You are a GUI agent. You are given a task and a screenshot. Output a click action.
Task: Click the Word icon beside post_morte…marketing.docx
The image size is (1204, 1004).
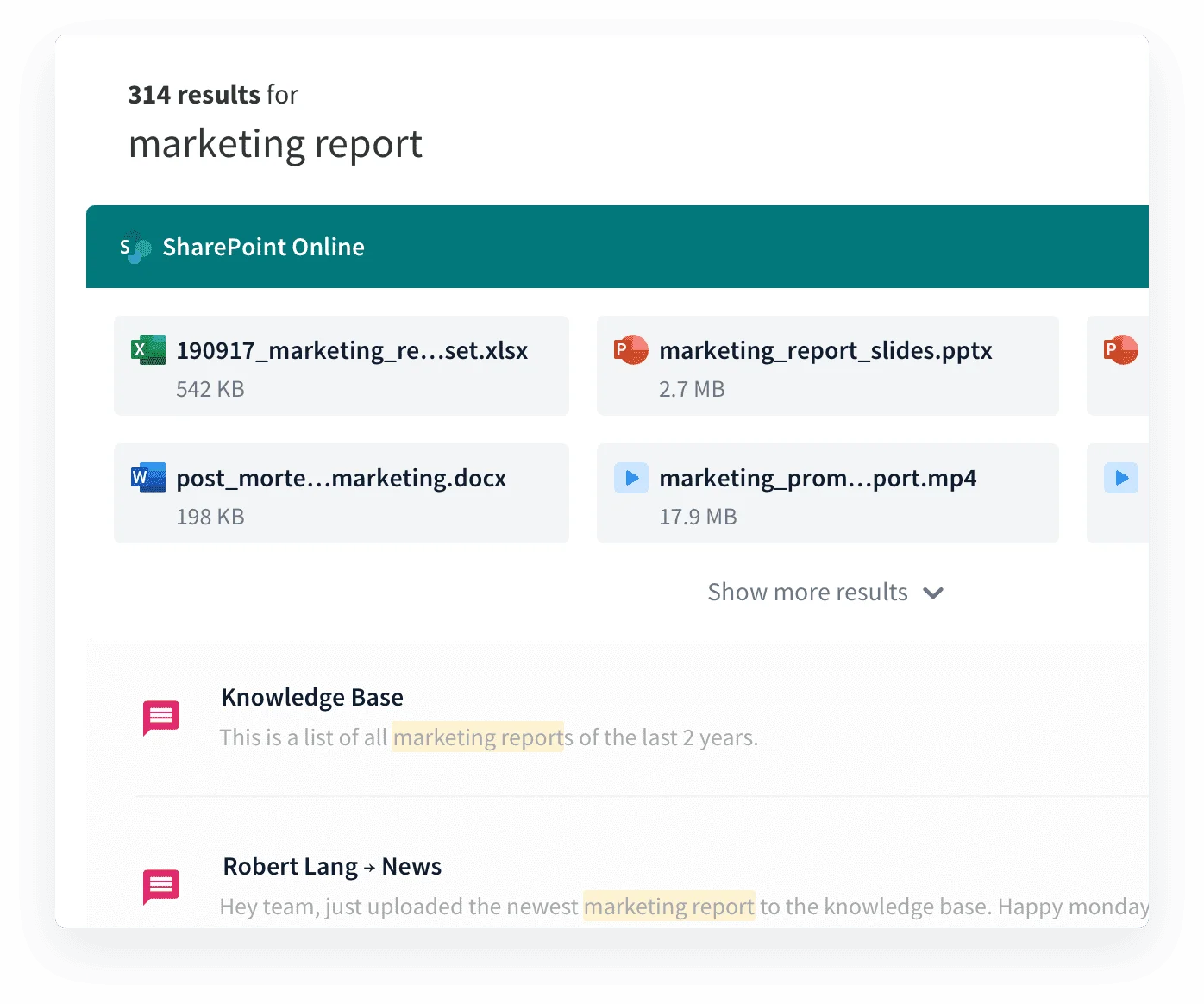(147, 477)
